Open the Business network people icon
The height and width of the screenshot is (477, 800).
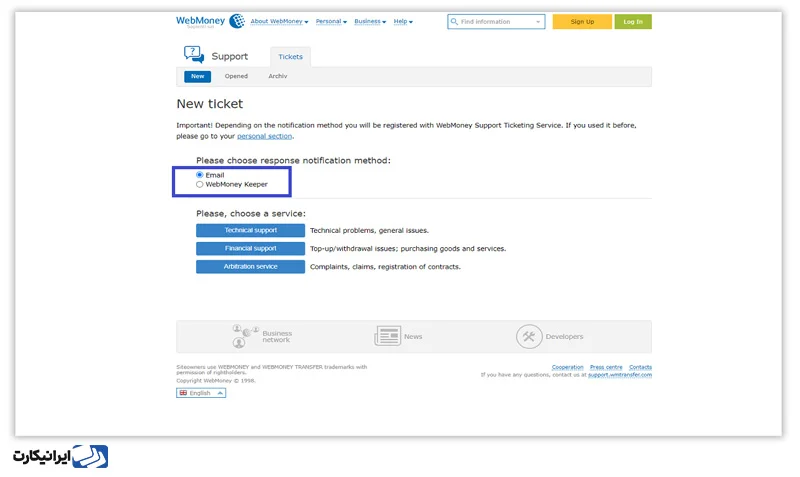pyautogui.click(x=245, y=336)
